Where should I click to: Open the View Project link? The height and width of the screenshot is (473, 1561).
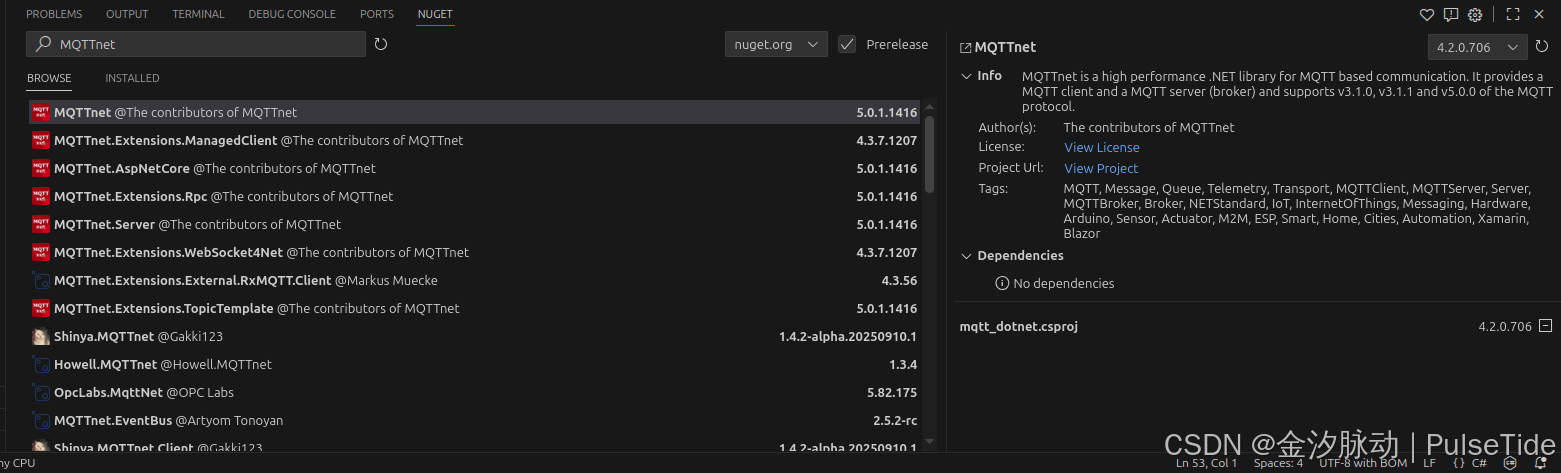click(x=1101, y=168)
